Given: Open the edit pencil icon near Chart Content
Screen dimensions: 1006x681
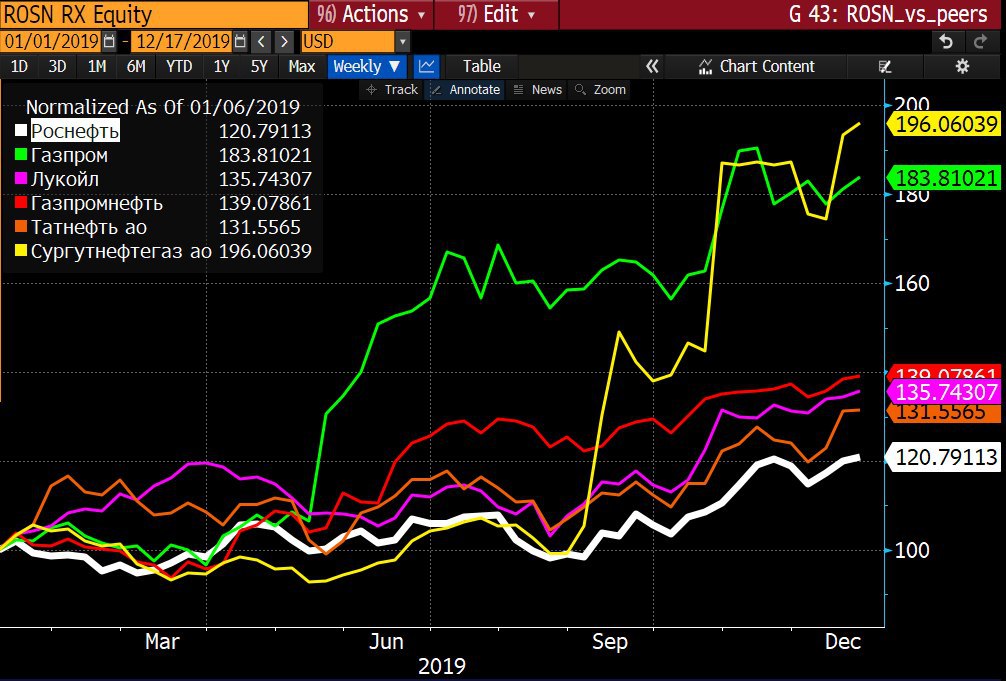Looking at the screenshot, I should pos(885,66).
